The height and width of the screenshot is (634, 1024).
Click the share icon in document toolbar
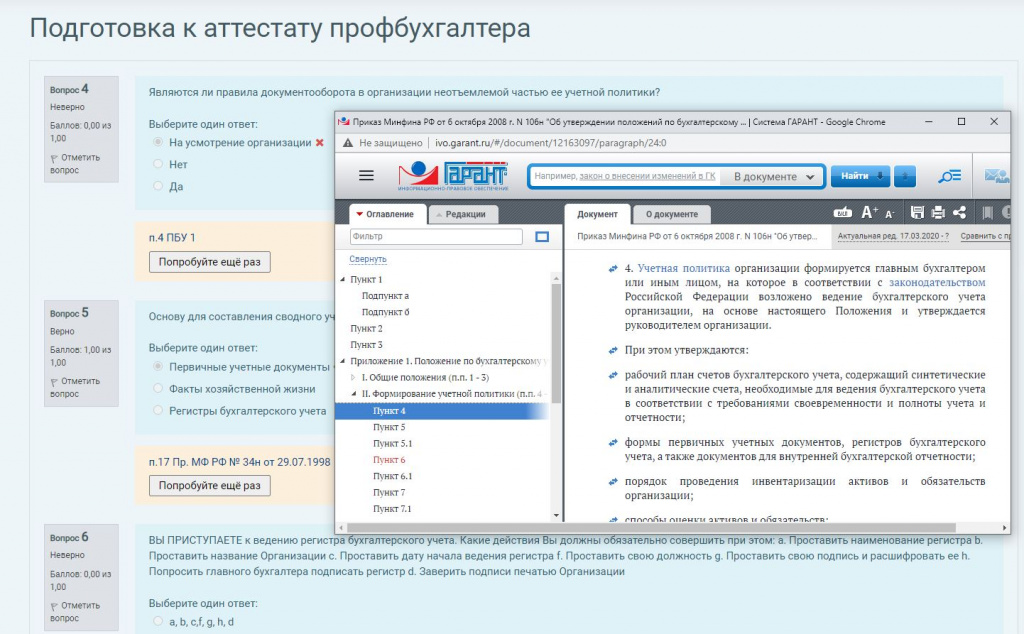coord(960,213)
